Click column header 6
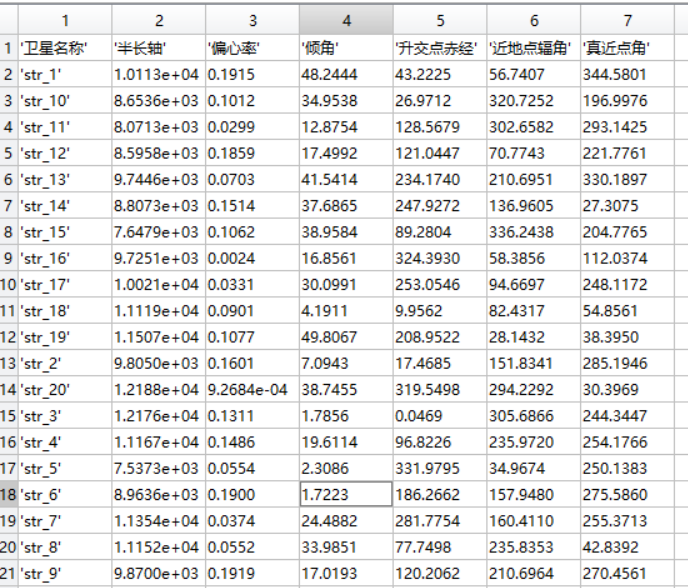Viewport: 688px width, 588px height. pos(534,20)
